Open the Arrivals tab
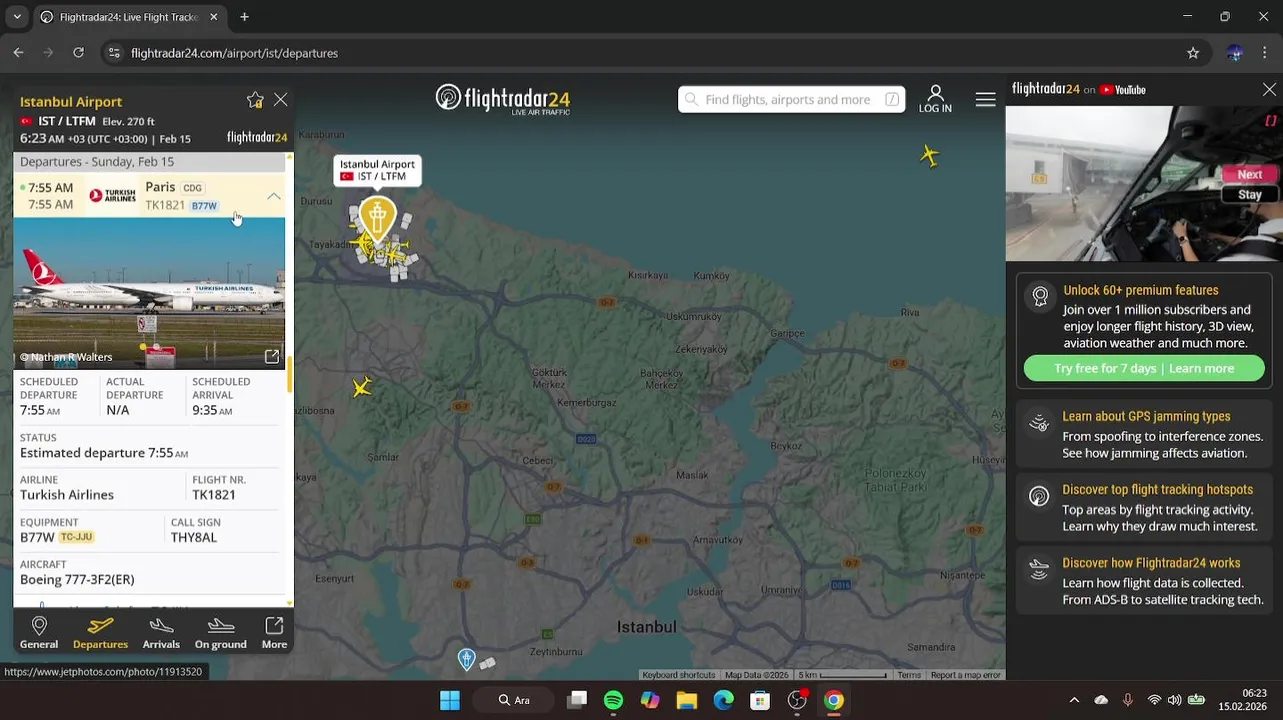 [161, 633]
